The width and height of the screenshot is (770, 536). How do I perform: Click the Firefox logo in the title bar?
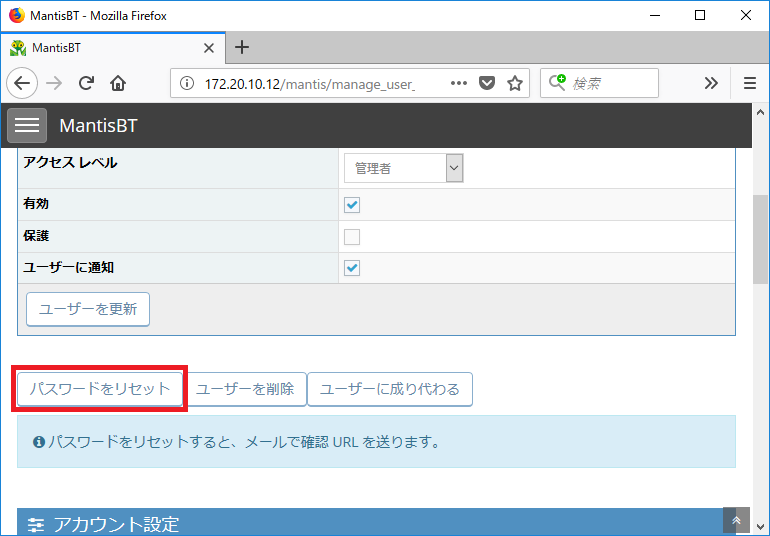[17, 15]
